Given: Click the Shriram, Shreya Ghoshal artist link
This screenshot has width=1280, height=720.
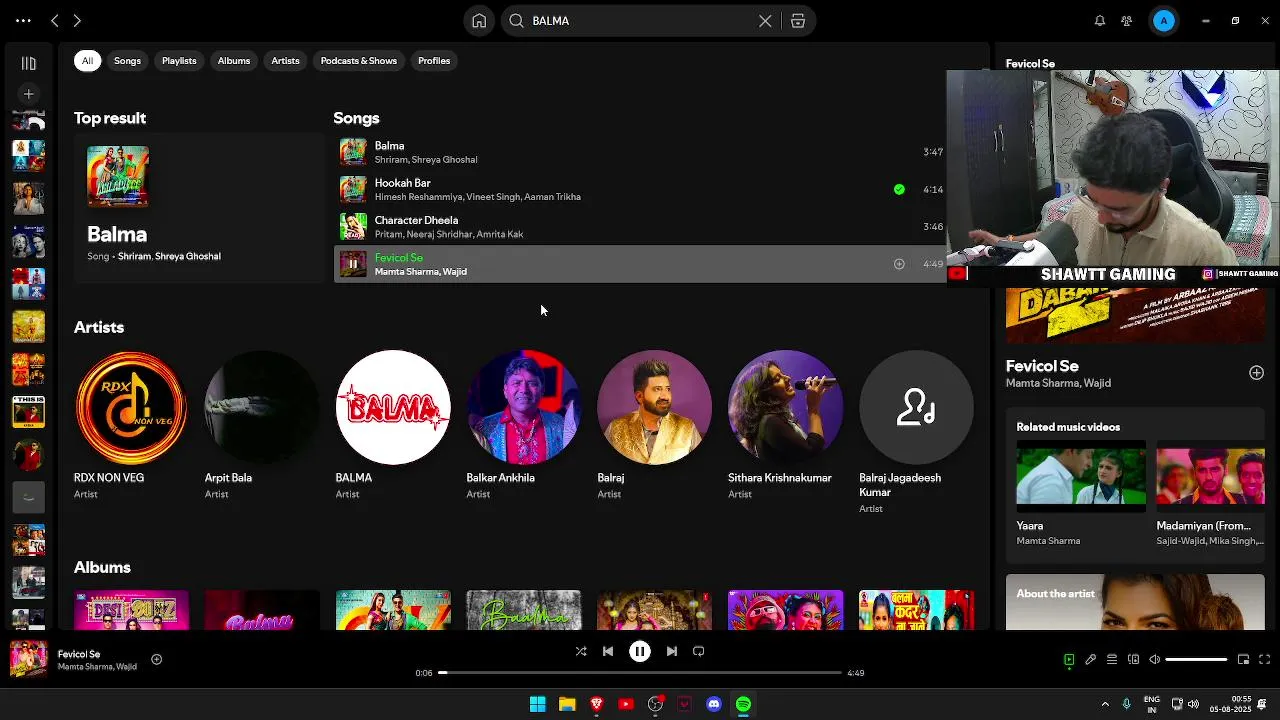Looking at the screenshot, I should click(169, 256).
